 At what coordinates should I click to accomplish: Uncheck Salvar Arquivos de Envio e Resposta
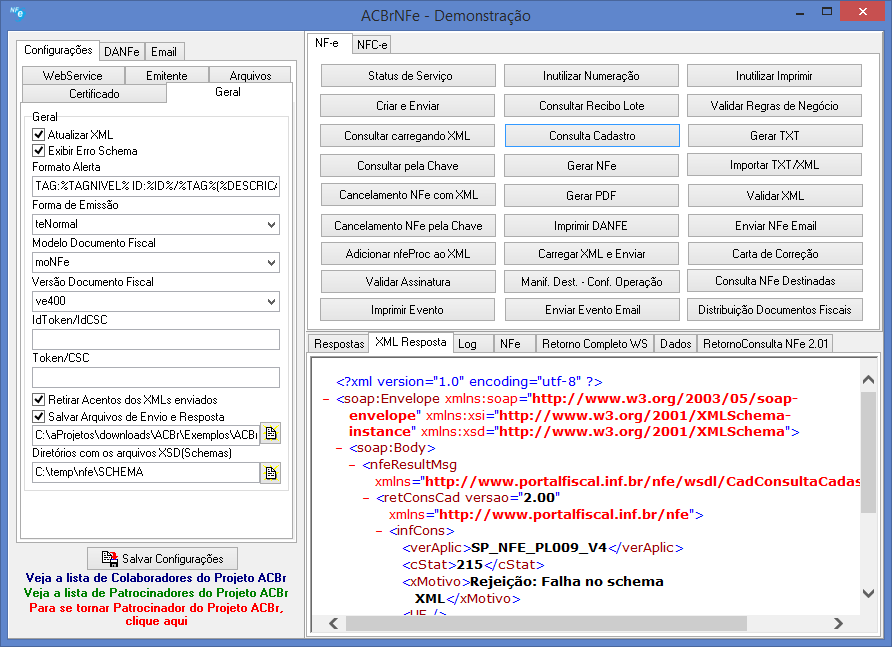point(39,417)
